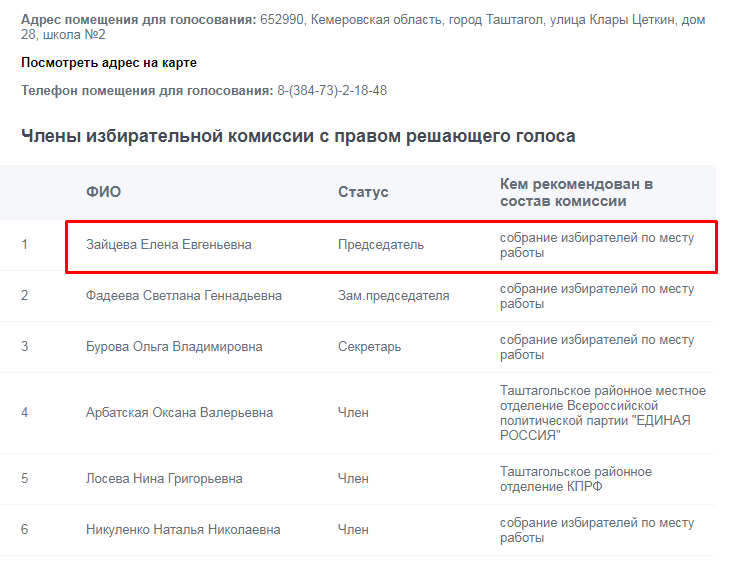Click row number 5 in the table

[25, 479]
